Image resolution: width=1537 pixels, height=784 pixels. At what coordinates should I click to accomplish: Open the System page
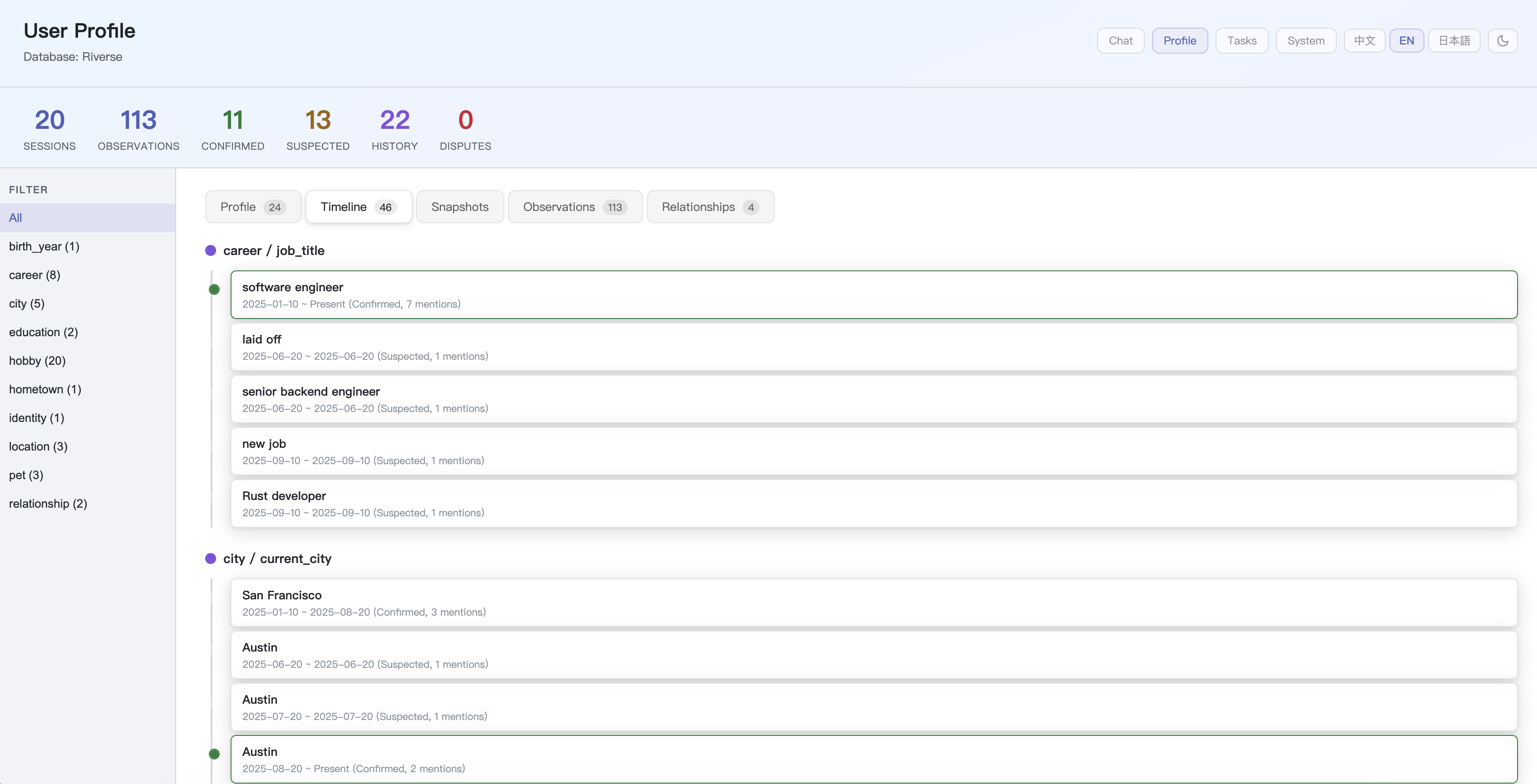(x=1305, y=40)
